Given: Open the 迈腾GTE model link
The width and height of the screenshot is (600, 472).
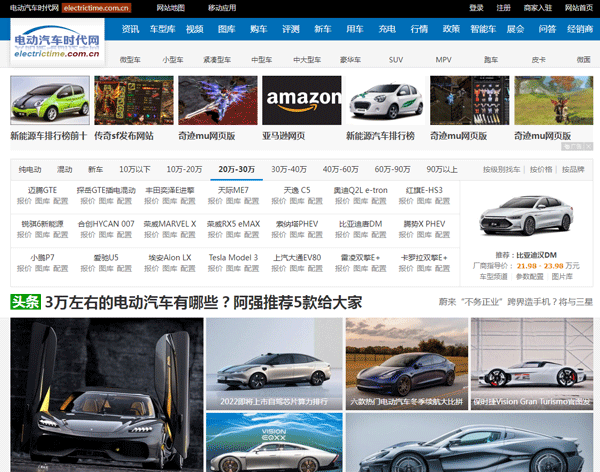Looking at the screenshot, I should click(x=42, y=190).
